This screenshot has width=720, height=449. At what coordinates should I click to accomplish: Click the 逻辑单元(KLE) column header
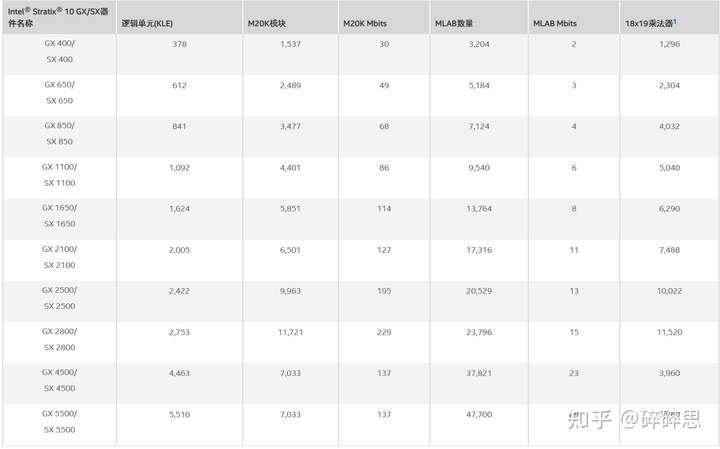click(x=147, y=23)
